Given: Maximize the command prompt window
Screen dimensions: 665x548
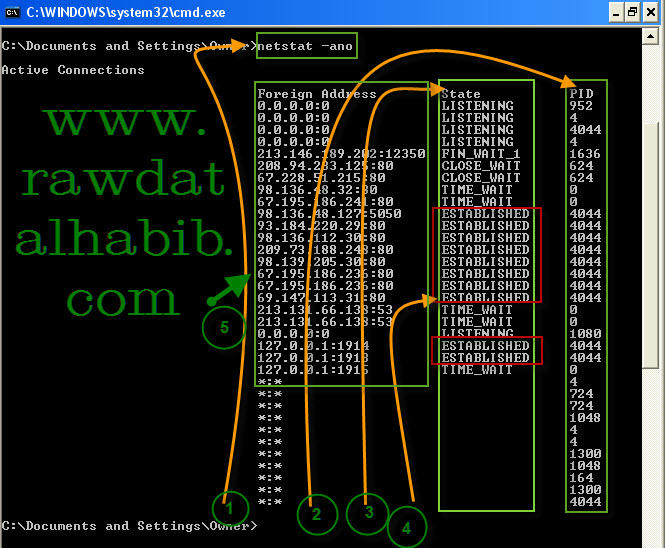Looking at the screenshot, I should click(631, 13).
